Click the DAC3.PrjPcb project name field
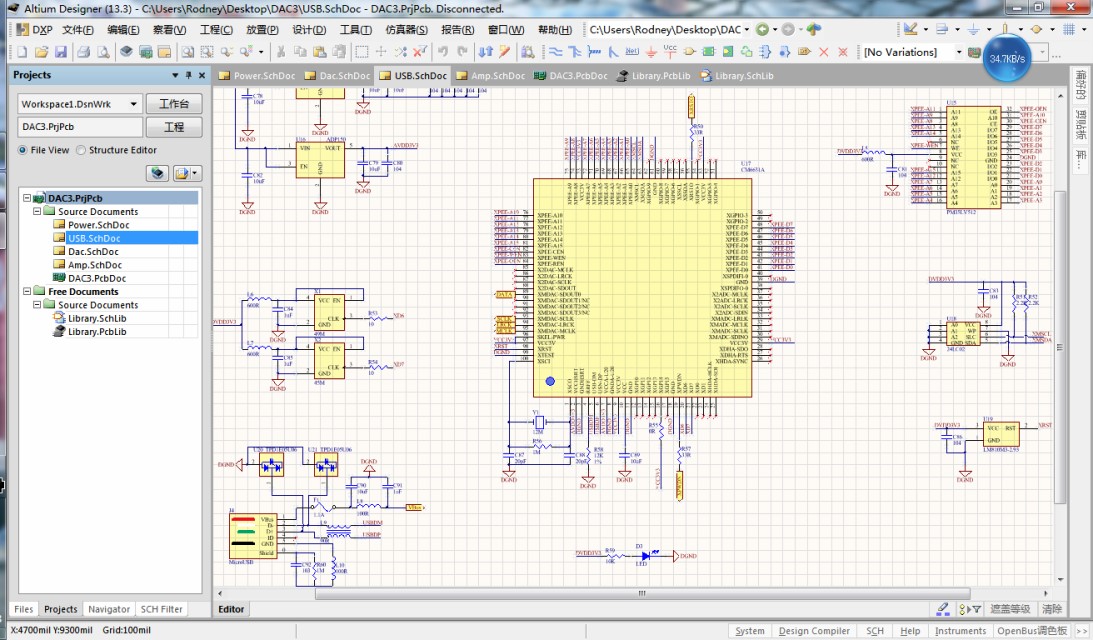This screenshot has width=1093, height=640. tap(80, 127)
